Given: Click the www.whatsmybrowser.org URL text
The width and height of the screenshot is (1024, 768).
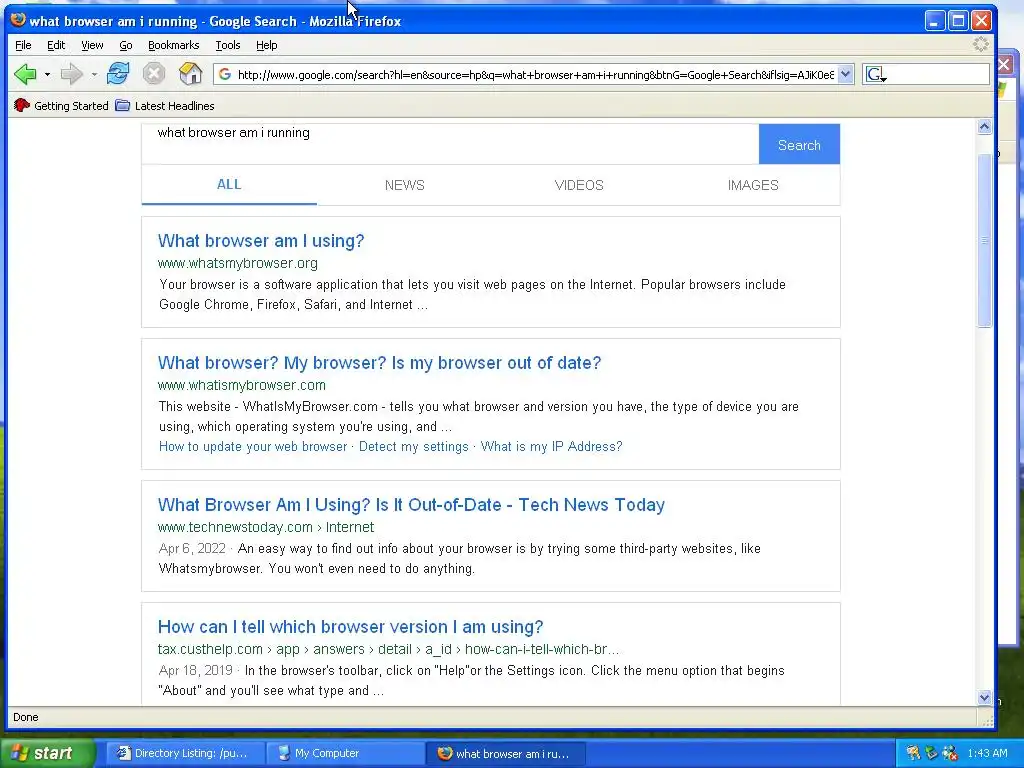Looking at the screenshot, I should click(238, 263).
